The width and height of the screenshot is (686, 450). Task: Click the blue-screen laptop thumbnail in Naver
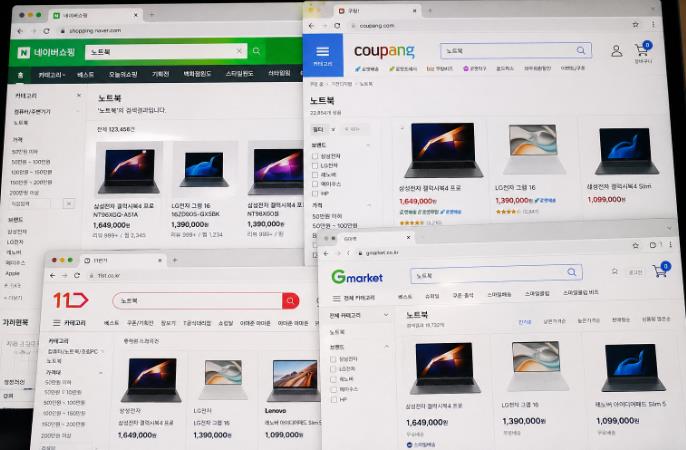coord(204,169)
